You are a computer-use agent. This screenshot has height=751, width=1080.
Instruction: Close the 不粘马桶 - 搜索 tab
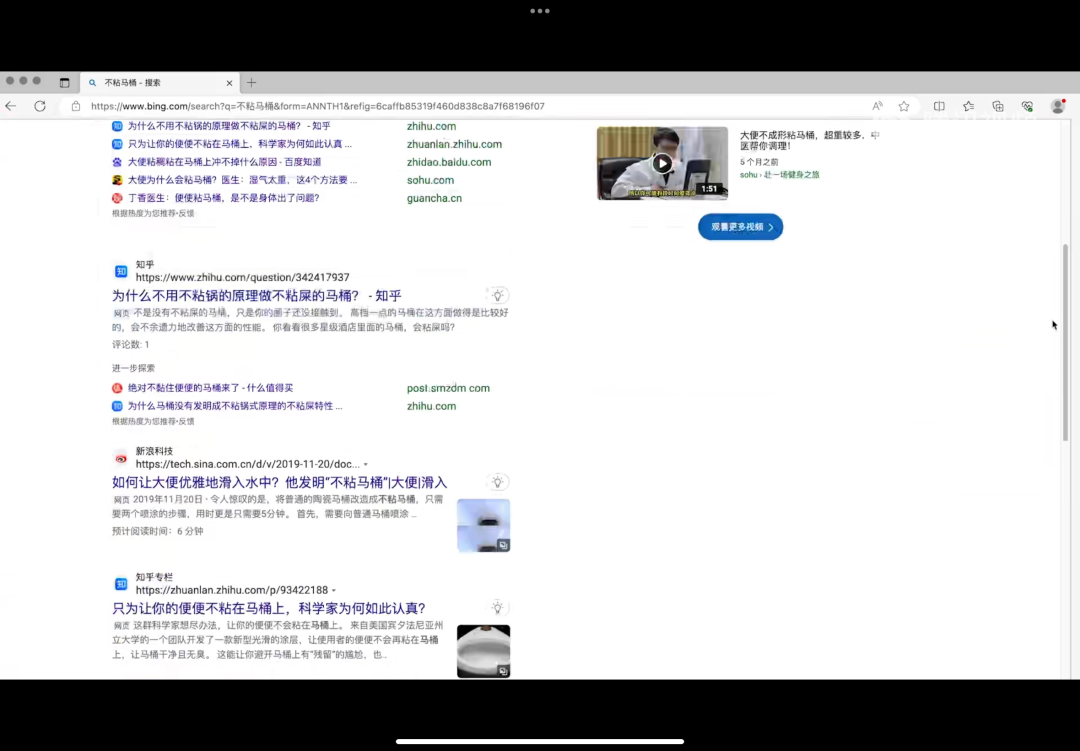pyautogui.click(x=229, y=83)
